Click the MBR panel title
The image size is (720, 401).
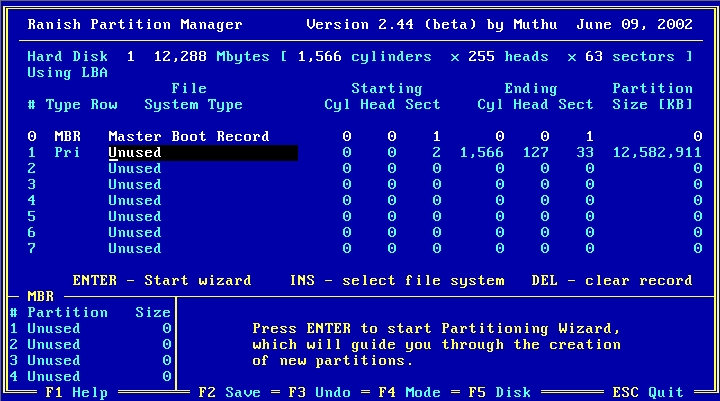40,297
